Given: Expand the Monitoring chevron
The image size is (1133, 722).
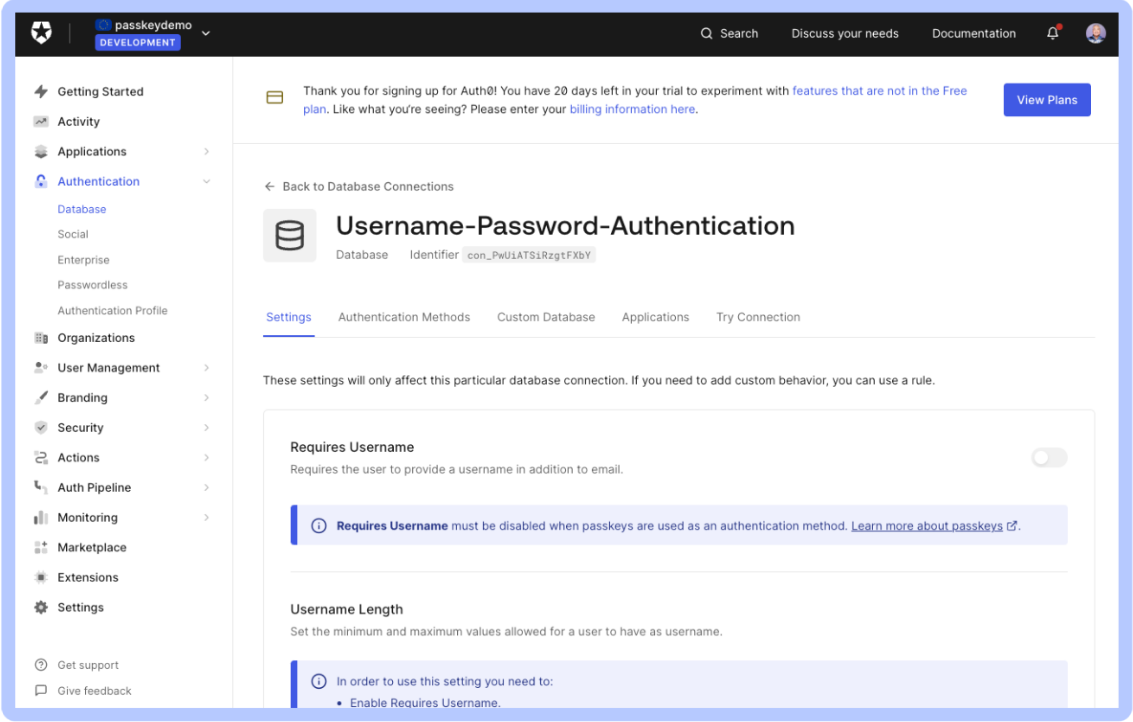Looking at the screenshot, I should [x=207, y=517].
